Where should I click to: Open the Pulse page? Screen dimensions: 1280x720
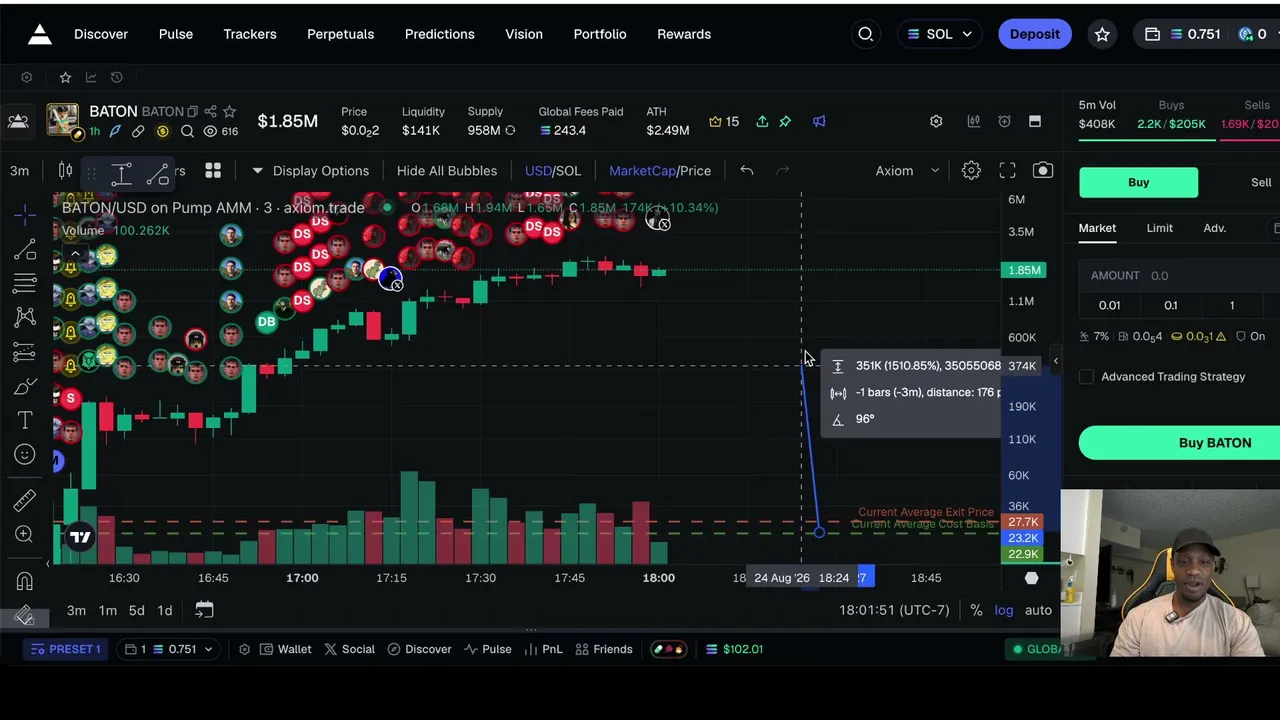176,34
